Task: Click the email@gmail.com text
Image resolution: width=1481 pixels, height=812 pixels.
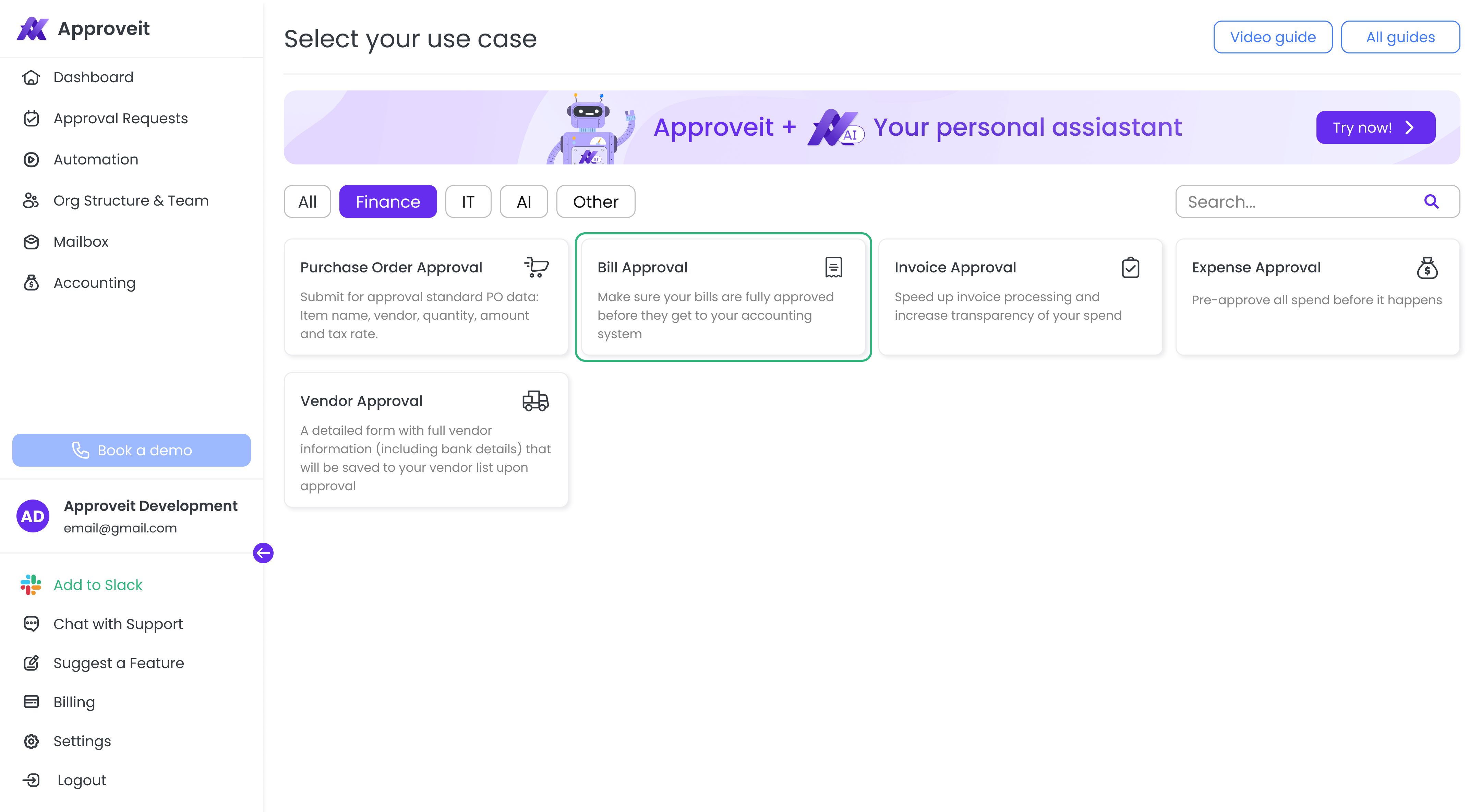Action: click(x=120, y=528)
